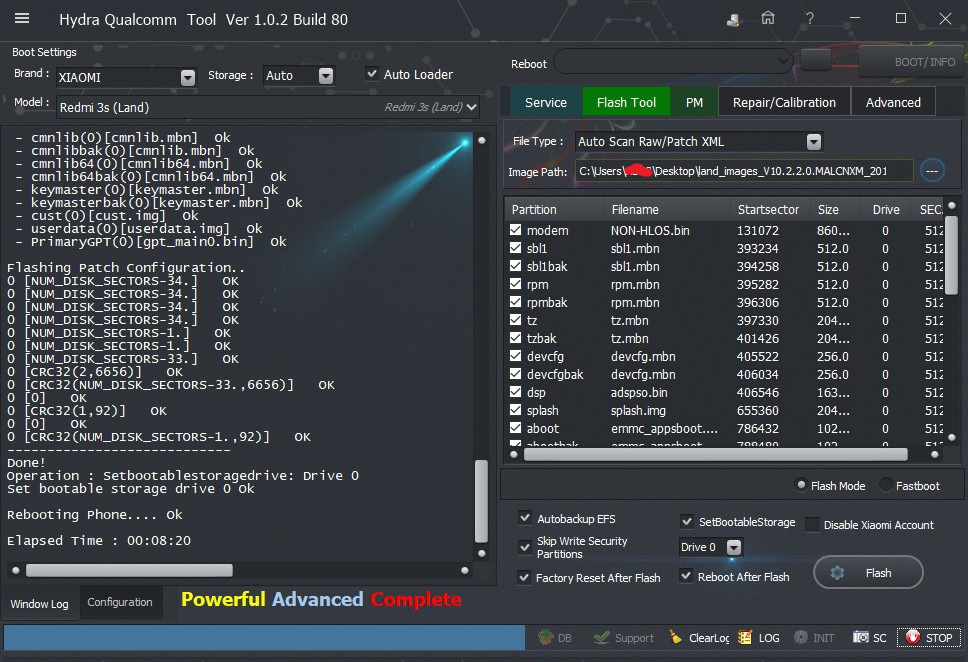Click the home icon in the title bar
968x662 pixels.
point(767,18)
